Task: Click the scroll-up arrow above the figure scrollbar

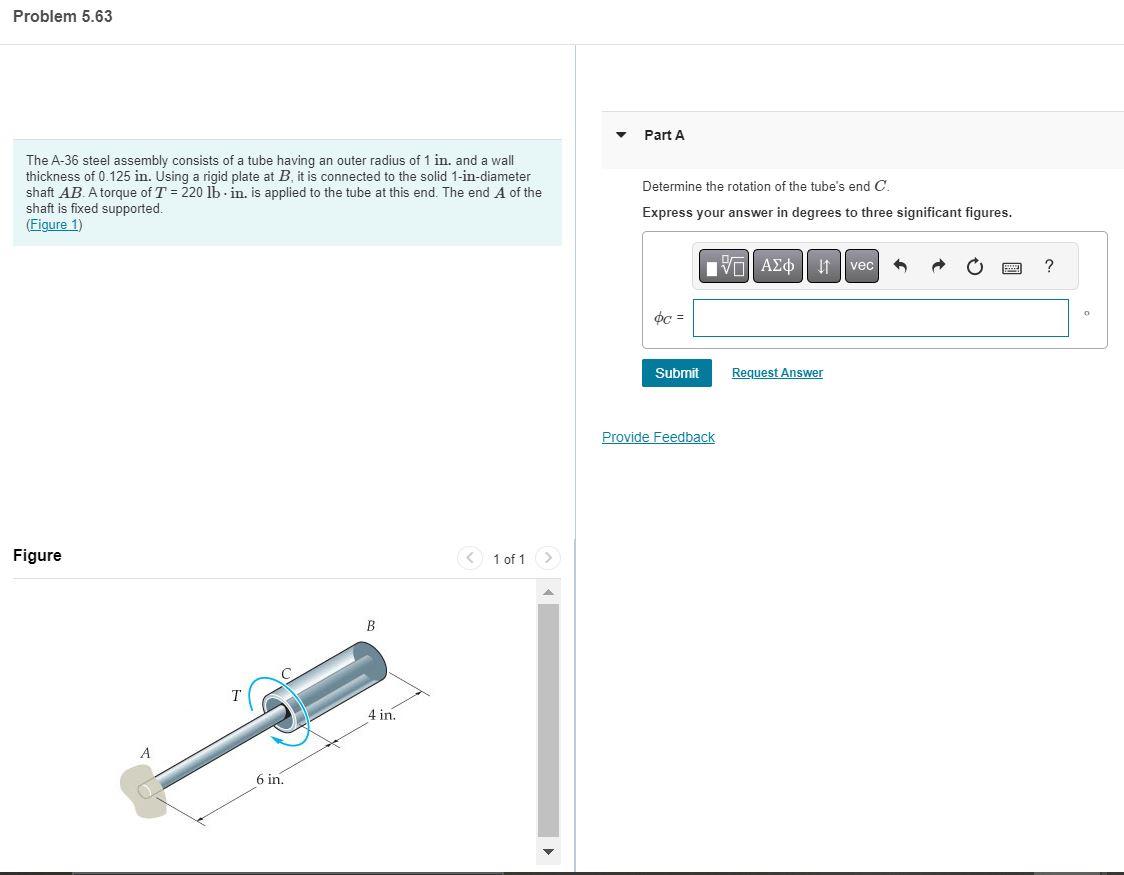Action: tap(548, 591)
